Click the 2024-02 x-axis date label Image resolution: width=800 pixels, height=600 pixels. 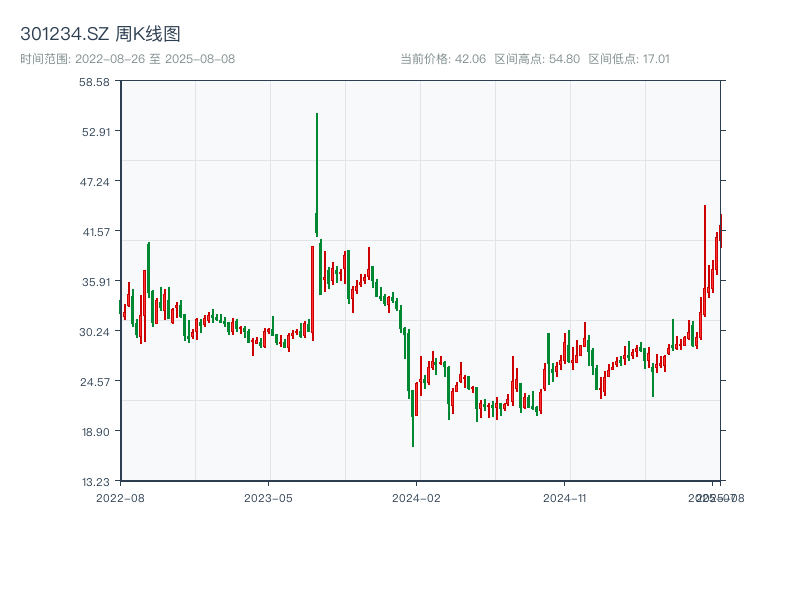tap(417, 497)
